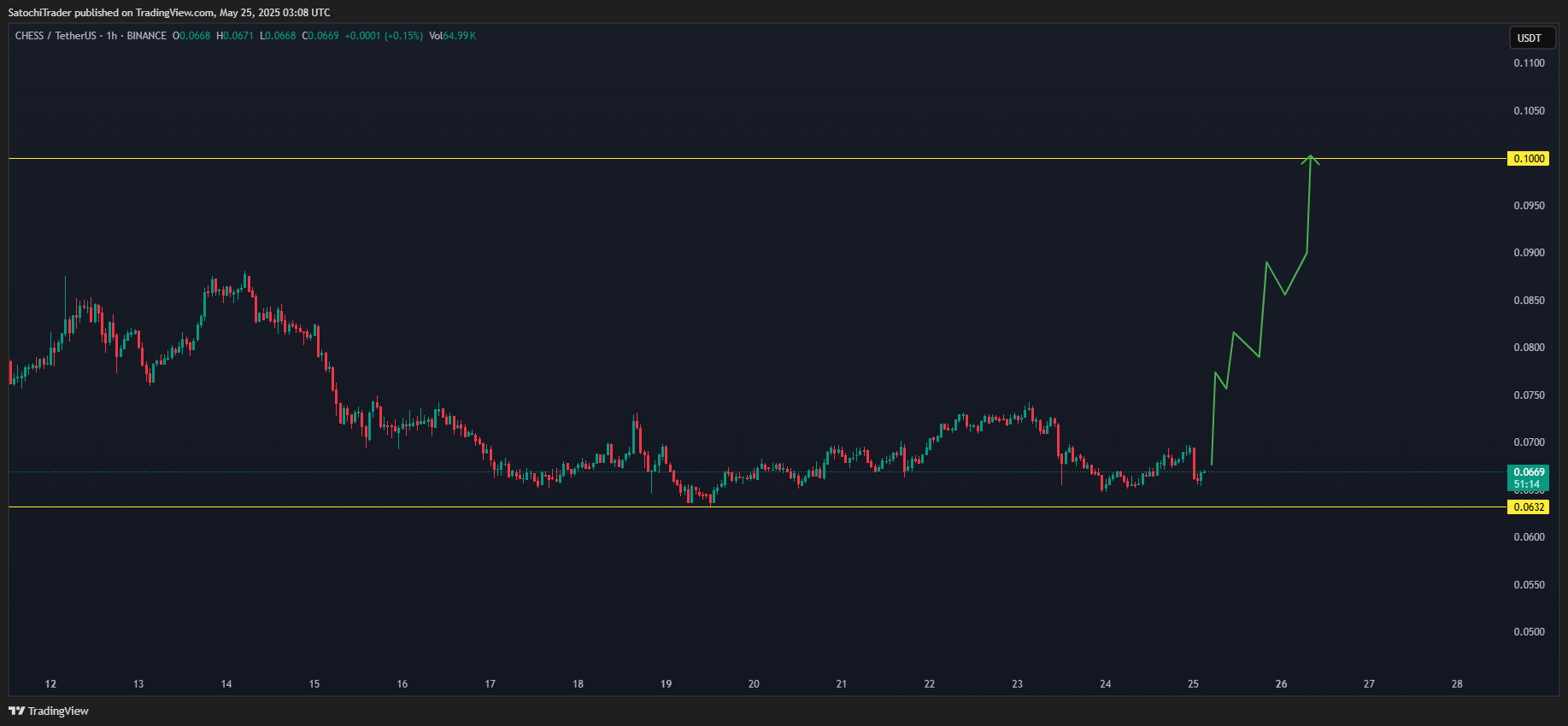The width and height of the screenshot is (1568, 726).
Task: Click the close value C0.0669
Action: pos(320,36)
